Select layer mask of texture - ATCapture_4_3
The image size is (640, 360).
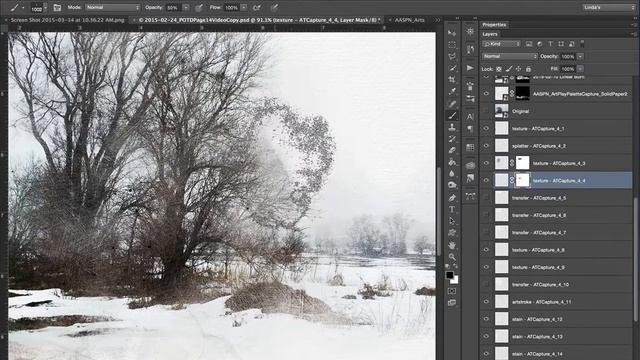(522, 163)
